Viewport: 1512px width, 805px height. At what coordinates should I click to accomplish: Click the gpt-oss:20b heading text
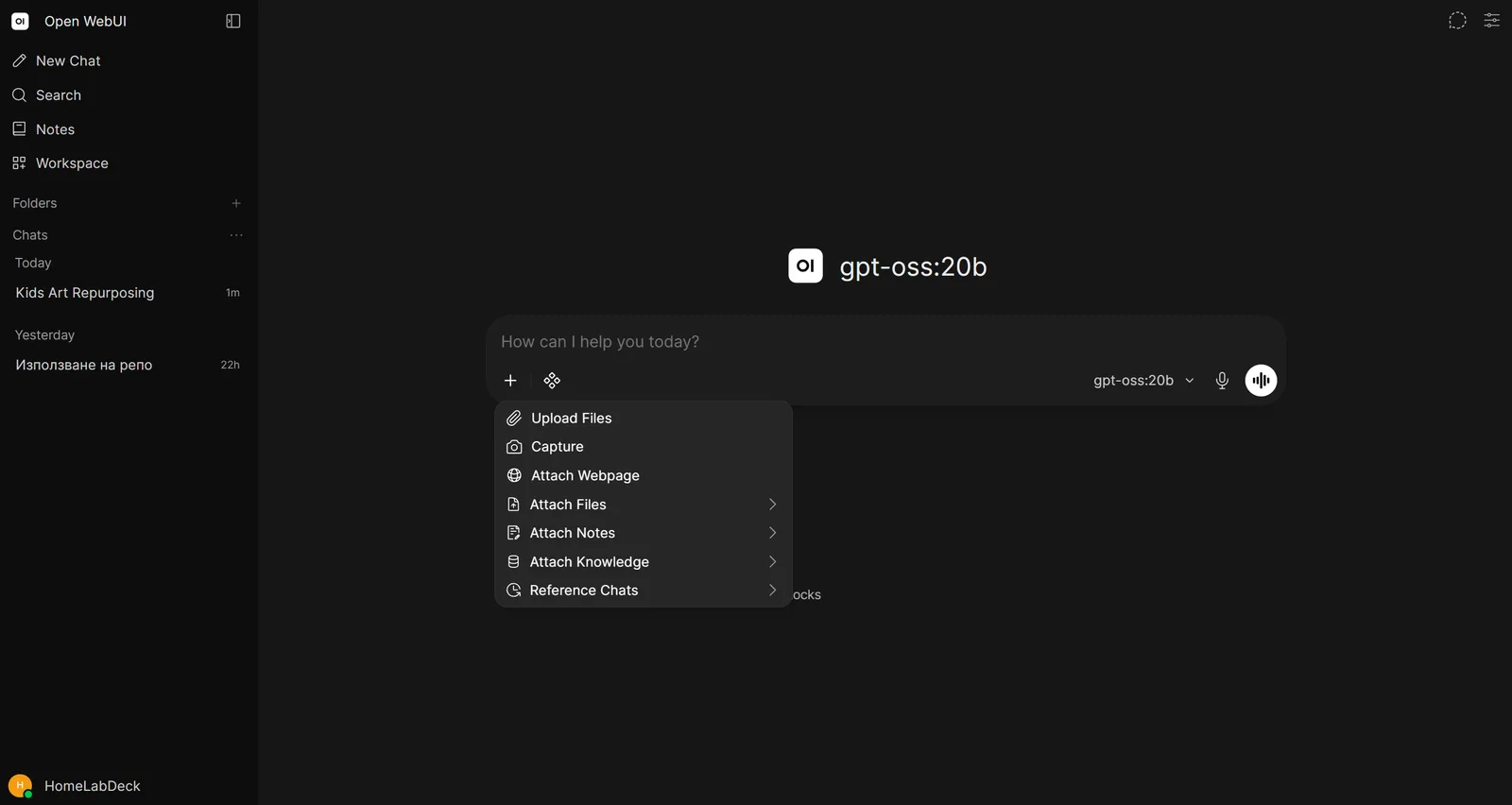point(913,267)
